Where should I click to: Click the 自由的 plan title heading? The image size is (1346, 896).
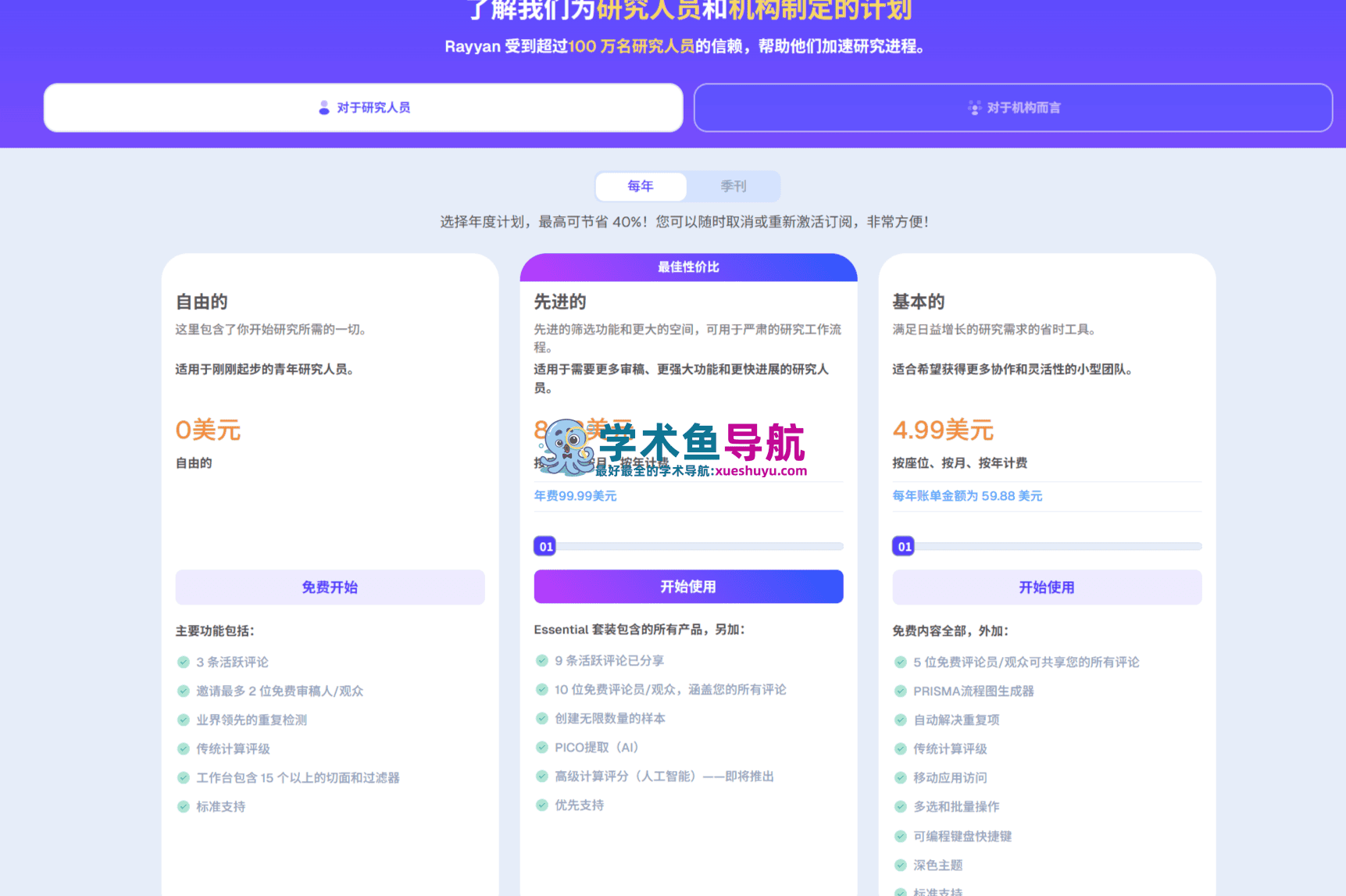[x=202, y=302]
